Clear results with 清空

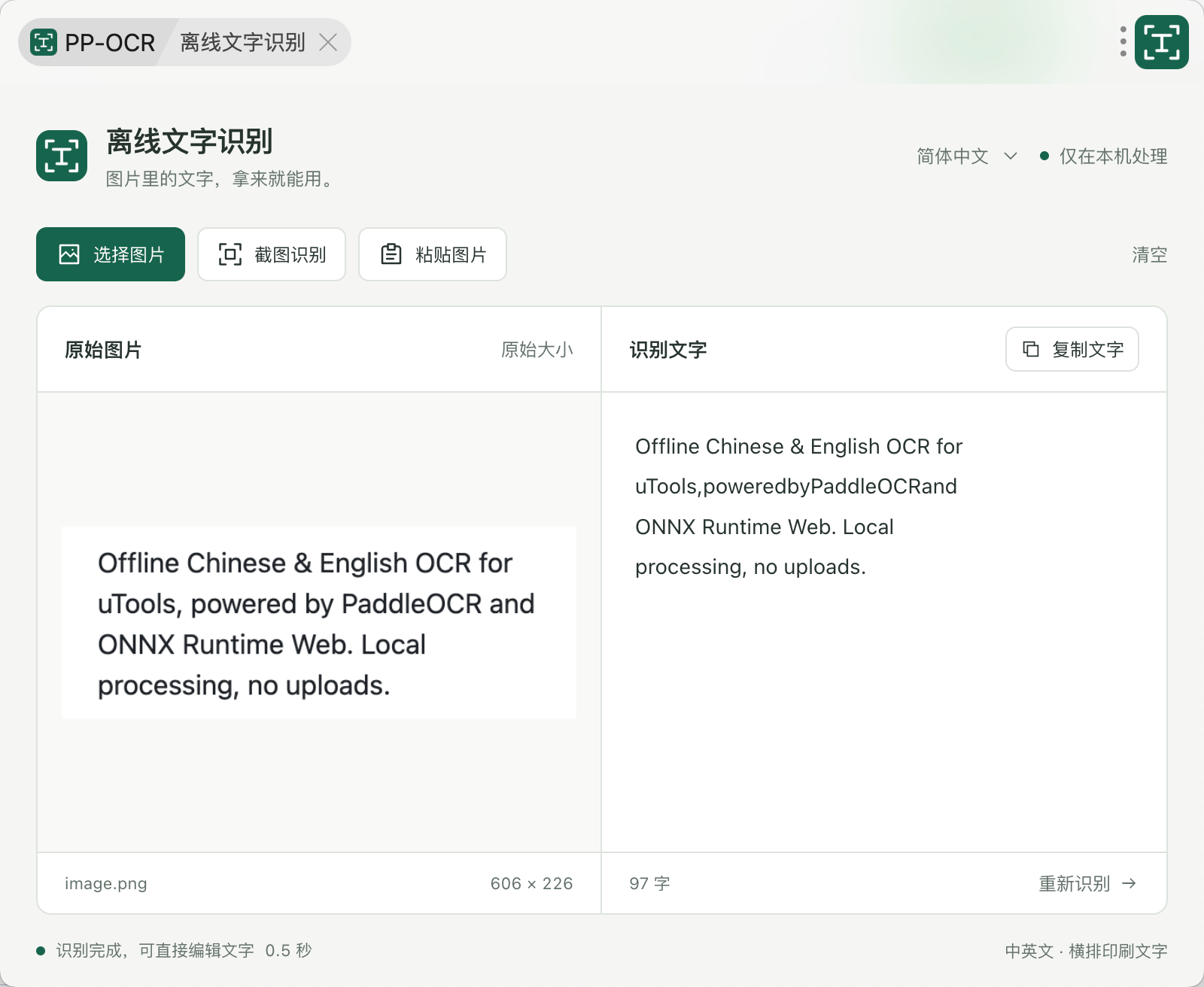point(1150,255)
